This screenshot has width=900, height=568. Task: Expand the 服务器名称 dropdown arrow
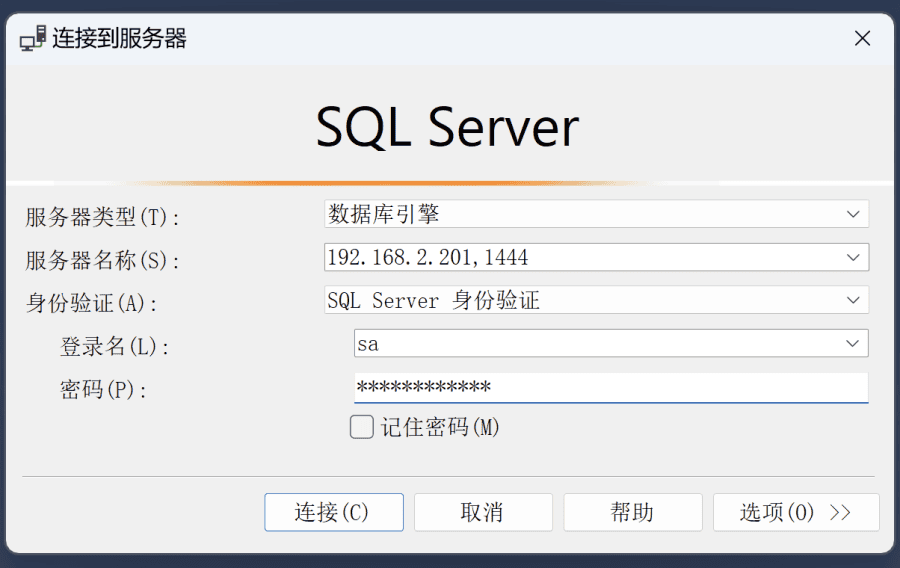(x=853, y=257)
